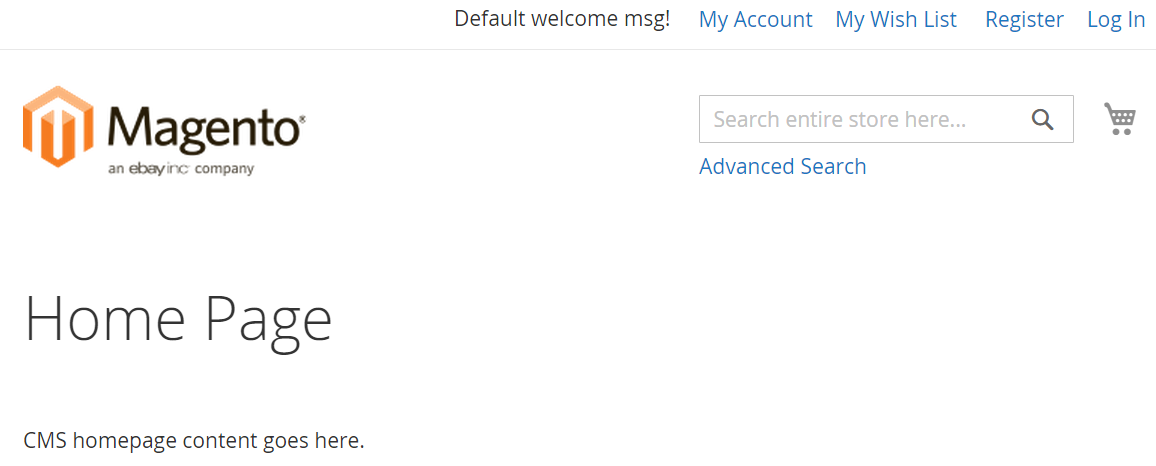Click the shopping cart icon
The width and height of the screenshot is (1156, 466).
tap(1120, 119)
